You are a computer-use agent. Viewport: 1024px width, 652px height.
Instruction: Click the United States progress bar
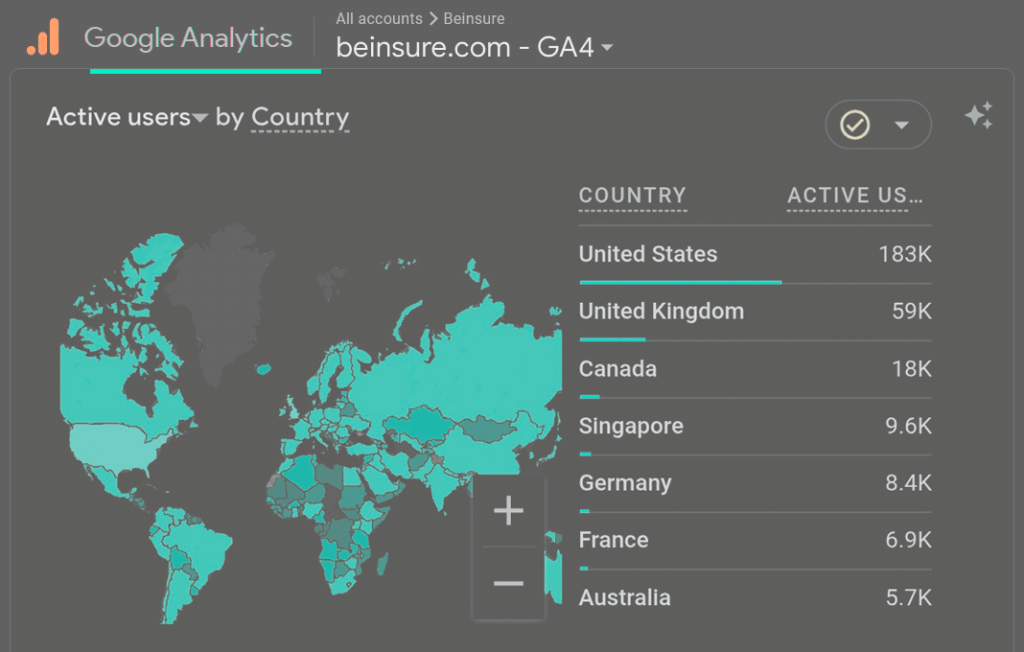[x=680, y=282]
